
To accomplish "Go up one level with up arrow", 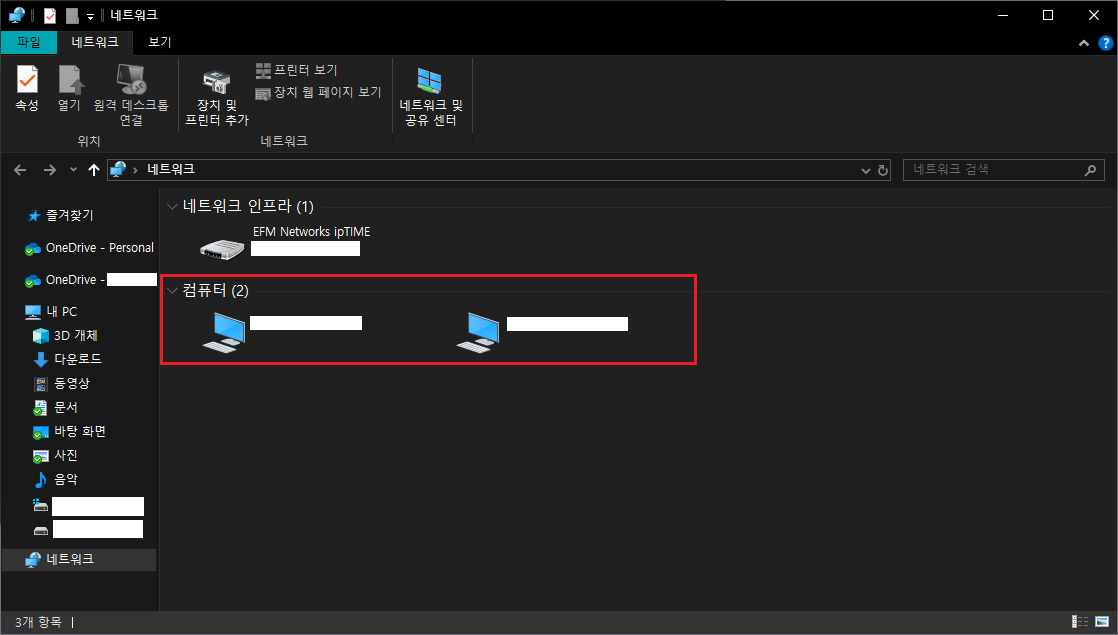I will (94, 170).
